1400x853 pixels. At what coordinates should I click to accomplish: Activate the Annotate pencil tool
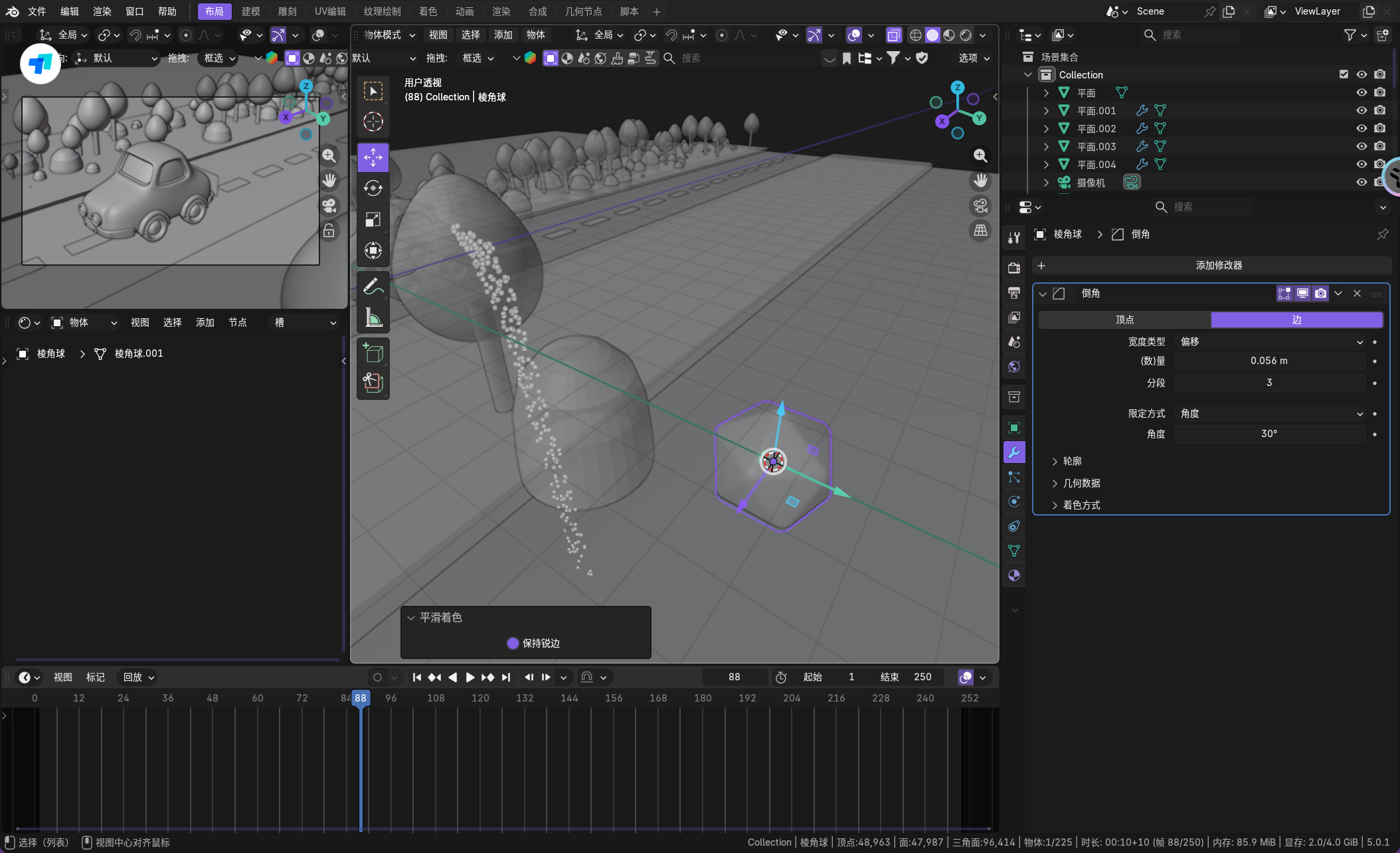pos(373,287)
